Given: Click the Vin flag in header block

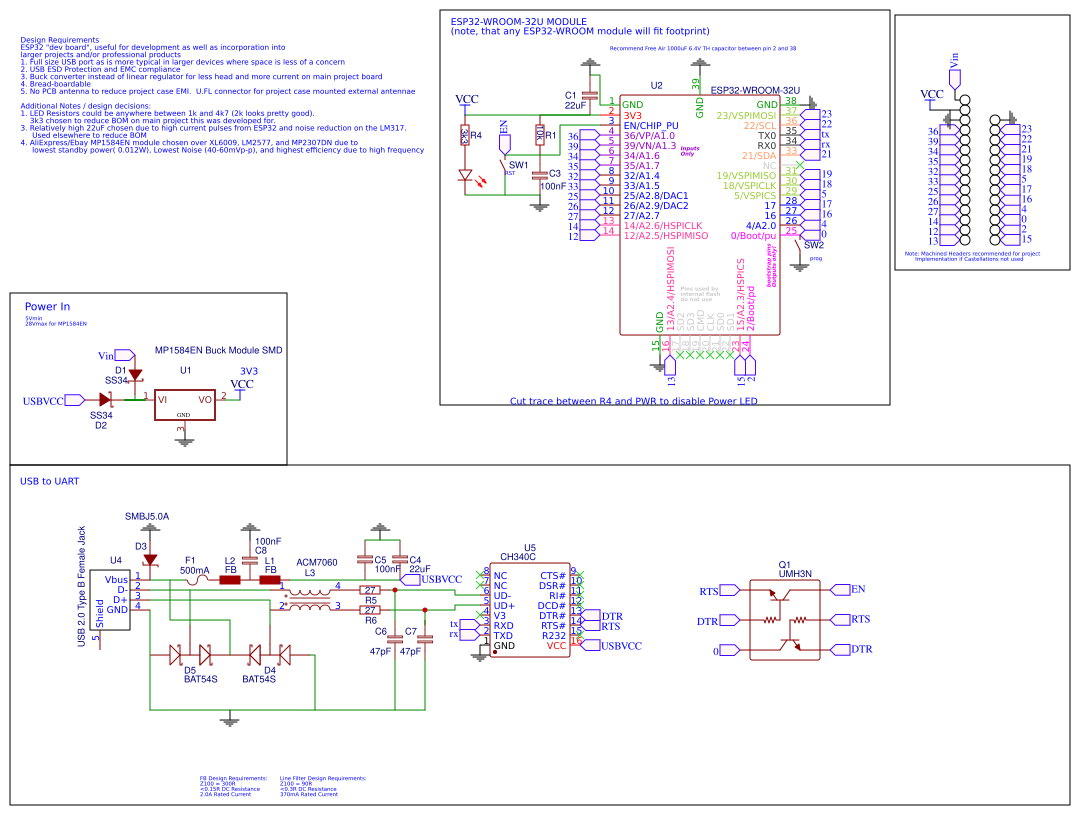Looking at the screenshot, I should 954,79.
